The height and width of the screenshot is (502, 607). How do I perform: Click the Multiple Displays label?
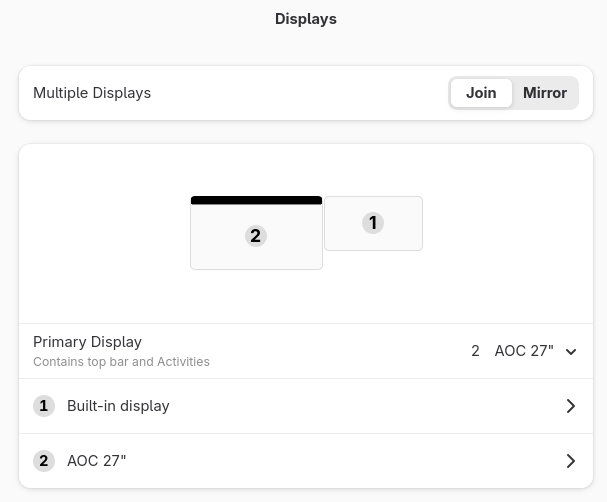click(x=92, y=93)
